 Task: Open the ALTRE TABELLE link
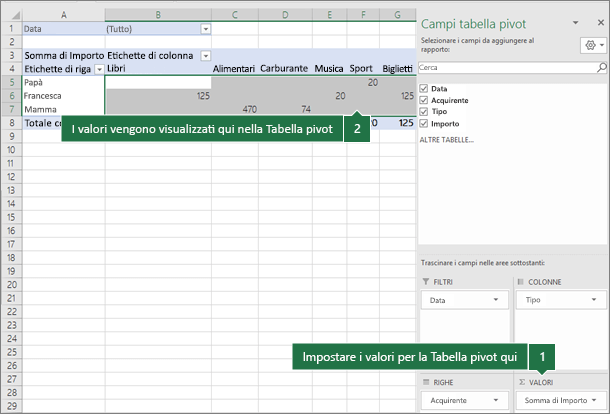[x=447, y=140]
